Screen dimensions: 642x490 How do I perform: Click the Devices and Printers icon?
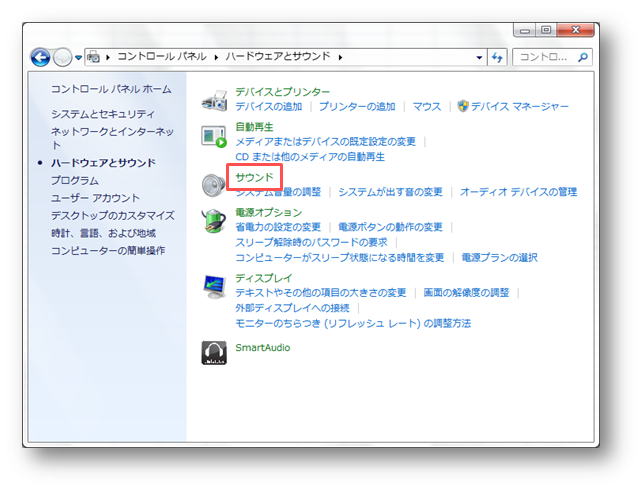[x=214, y=101]
